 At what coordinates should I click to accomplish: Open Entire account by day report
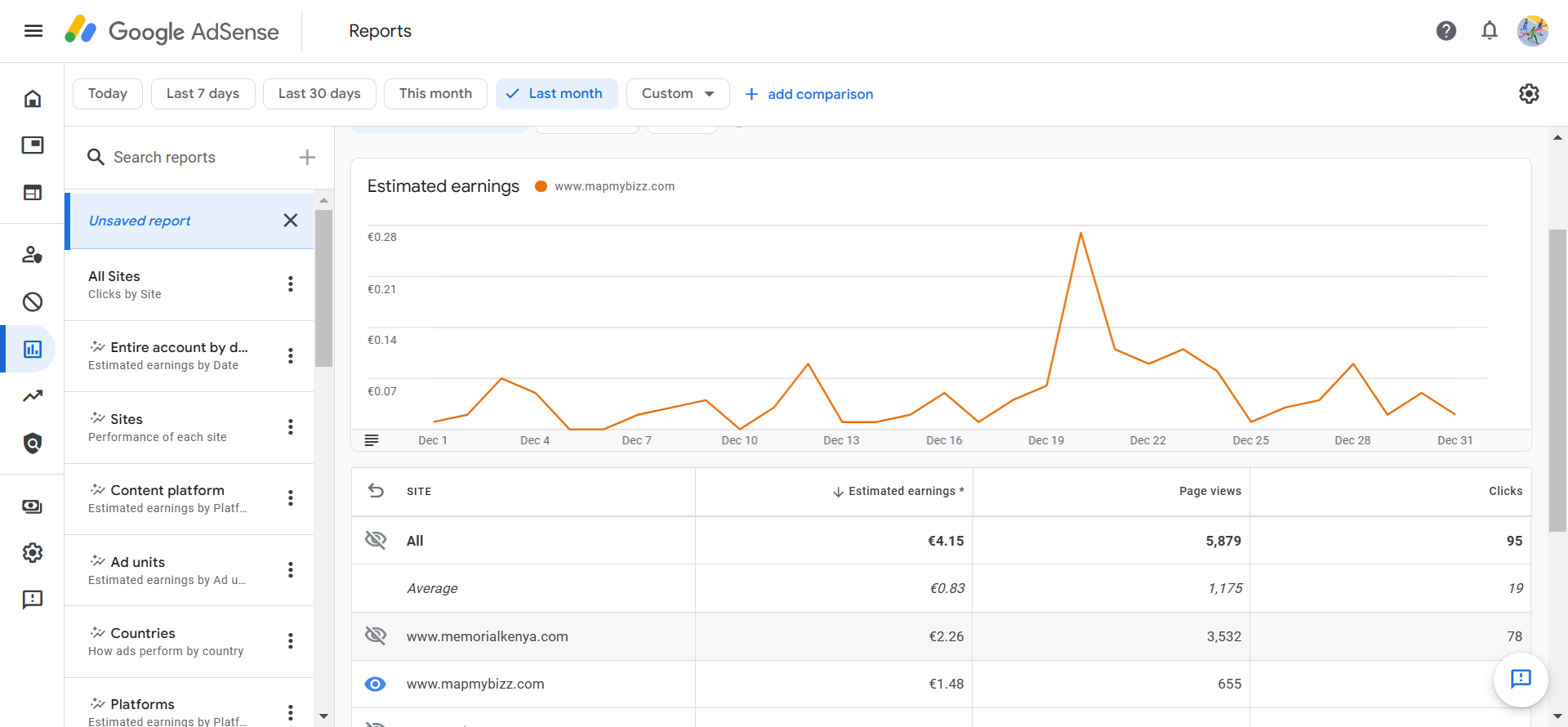tap(189, 356)
